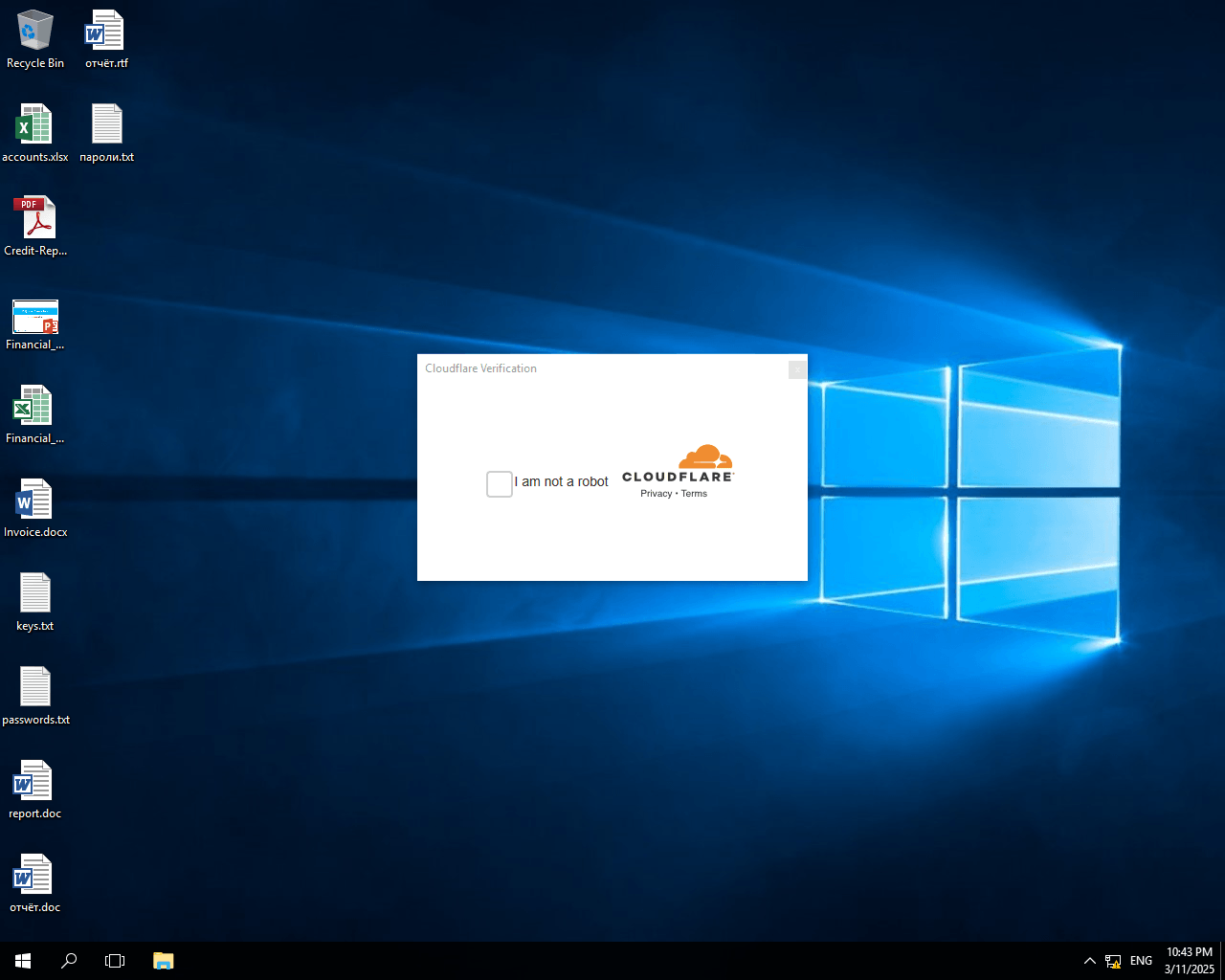
Task: Open the Terms link in Cloudflare dialog
Action: tap(694, 494)
